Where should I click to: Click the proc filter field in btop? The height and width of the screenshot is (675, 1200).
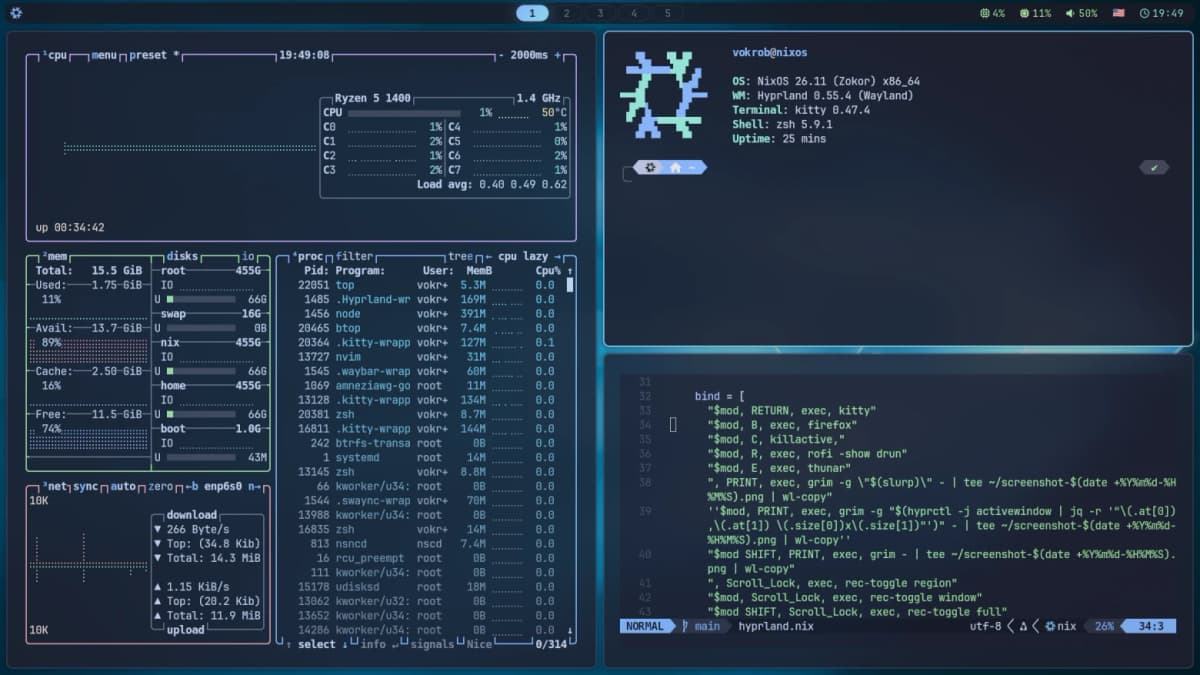[354, 256]
